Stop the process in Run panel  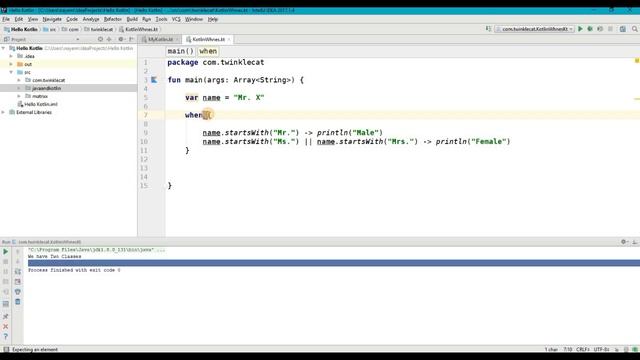(6, 262)
